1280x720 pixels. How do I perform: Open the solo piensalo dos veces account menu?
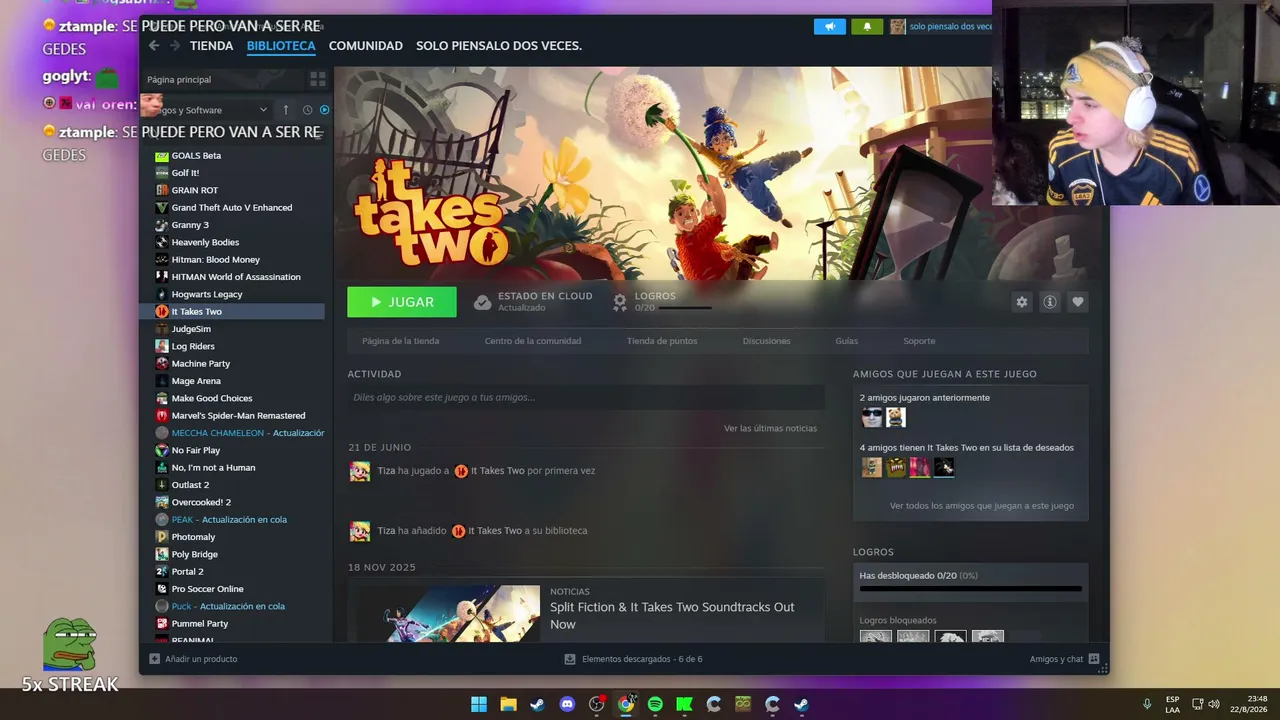tap(941, 27)
